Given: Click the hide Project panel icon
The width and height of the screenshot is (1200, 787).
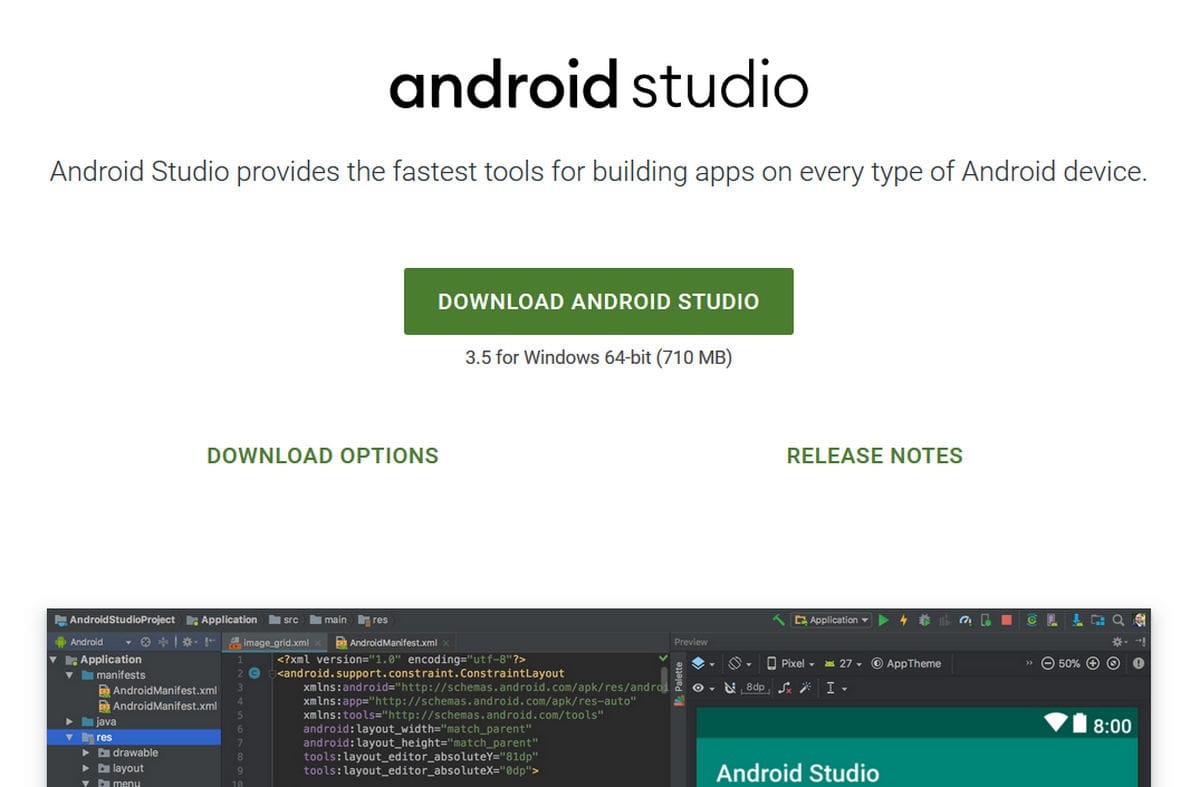Looking at the screenshot, I should point(210,642).
